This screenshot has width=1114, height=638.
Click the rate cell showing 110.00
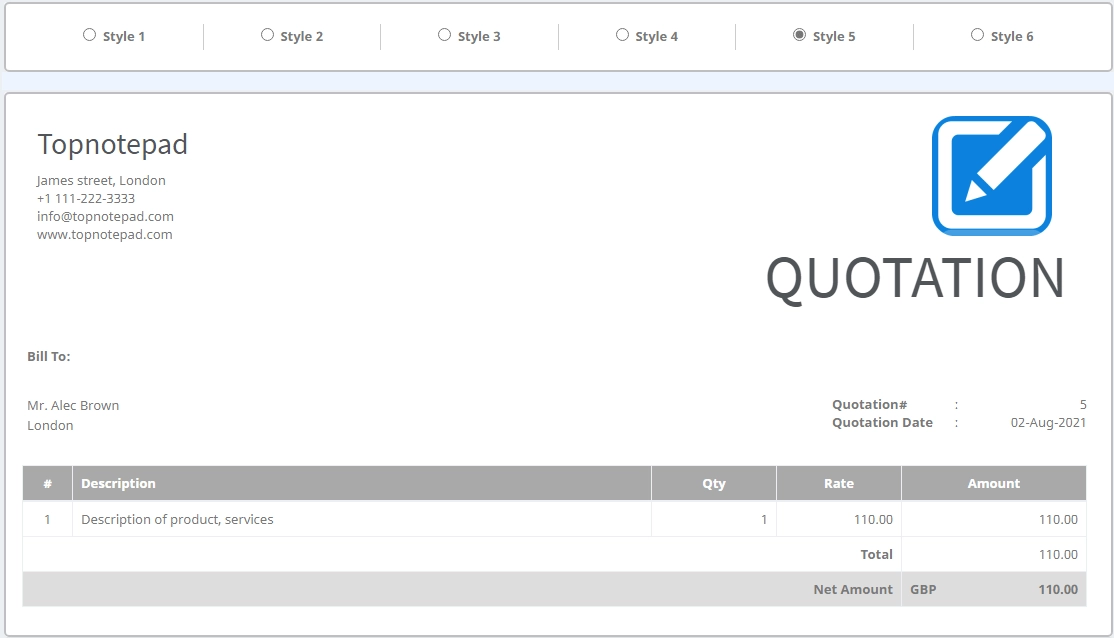(x=839, y=519)
